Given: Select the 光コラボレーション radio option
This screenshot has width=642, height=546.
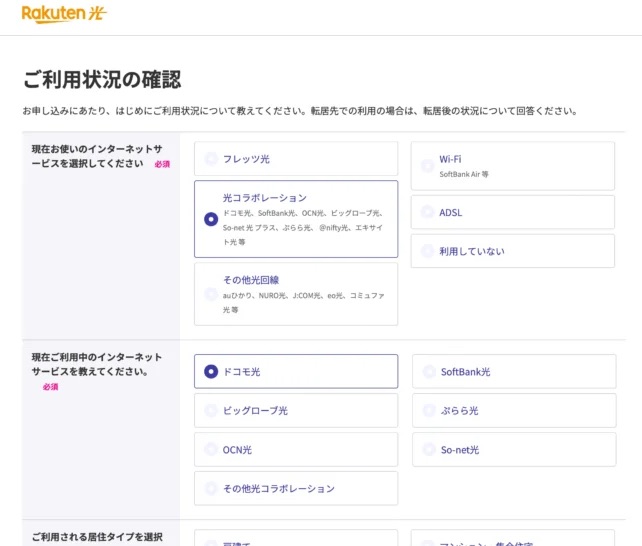Looking at the screenshot, I should pos(296,219).
